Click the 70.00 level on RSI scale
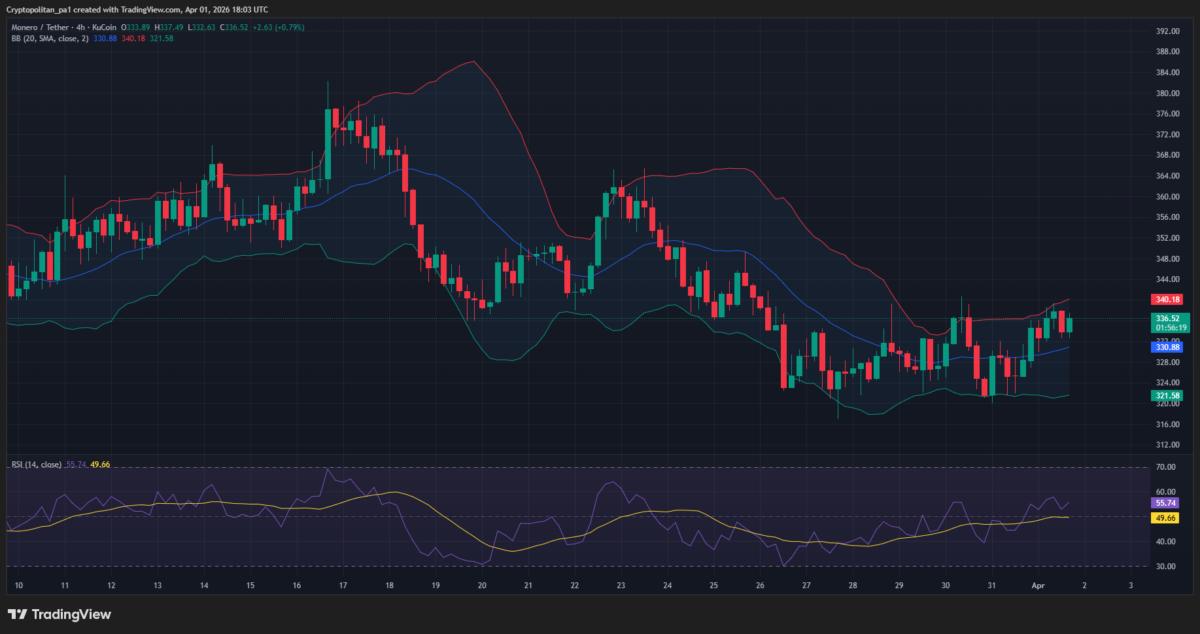The width and height of the screenshot is (1200, 634). (x=1164, y=467)
